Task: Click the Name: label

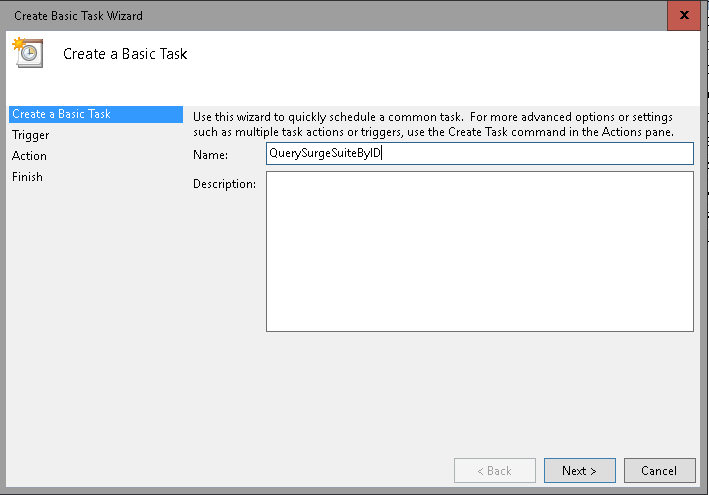Action: 211,155
